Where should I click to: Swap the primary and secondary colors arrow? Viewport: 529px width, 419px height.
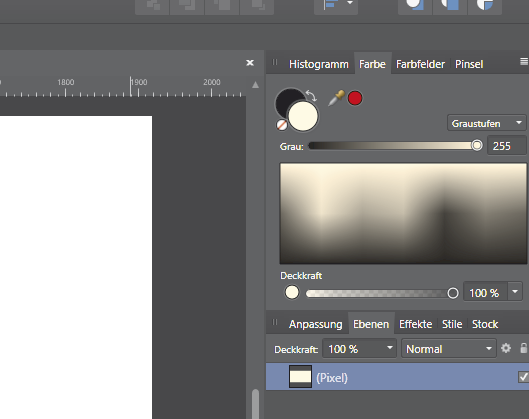click(311, 95)
